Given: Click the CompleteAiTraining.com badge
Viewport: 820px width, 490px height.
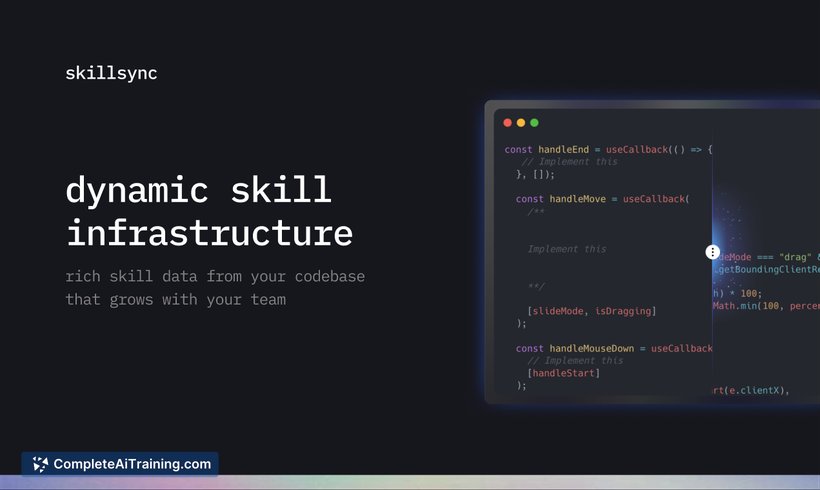Looking at the screenshot, I should (x=120, y=464).
